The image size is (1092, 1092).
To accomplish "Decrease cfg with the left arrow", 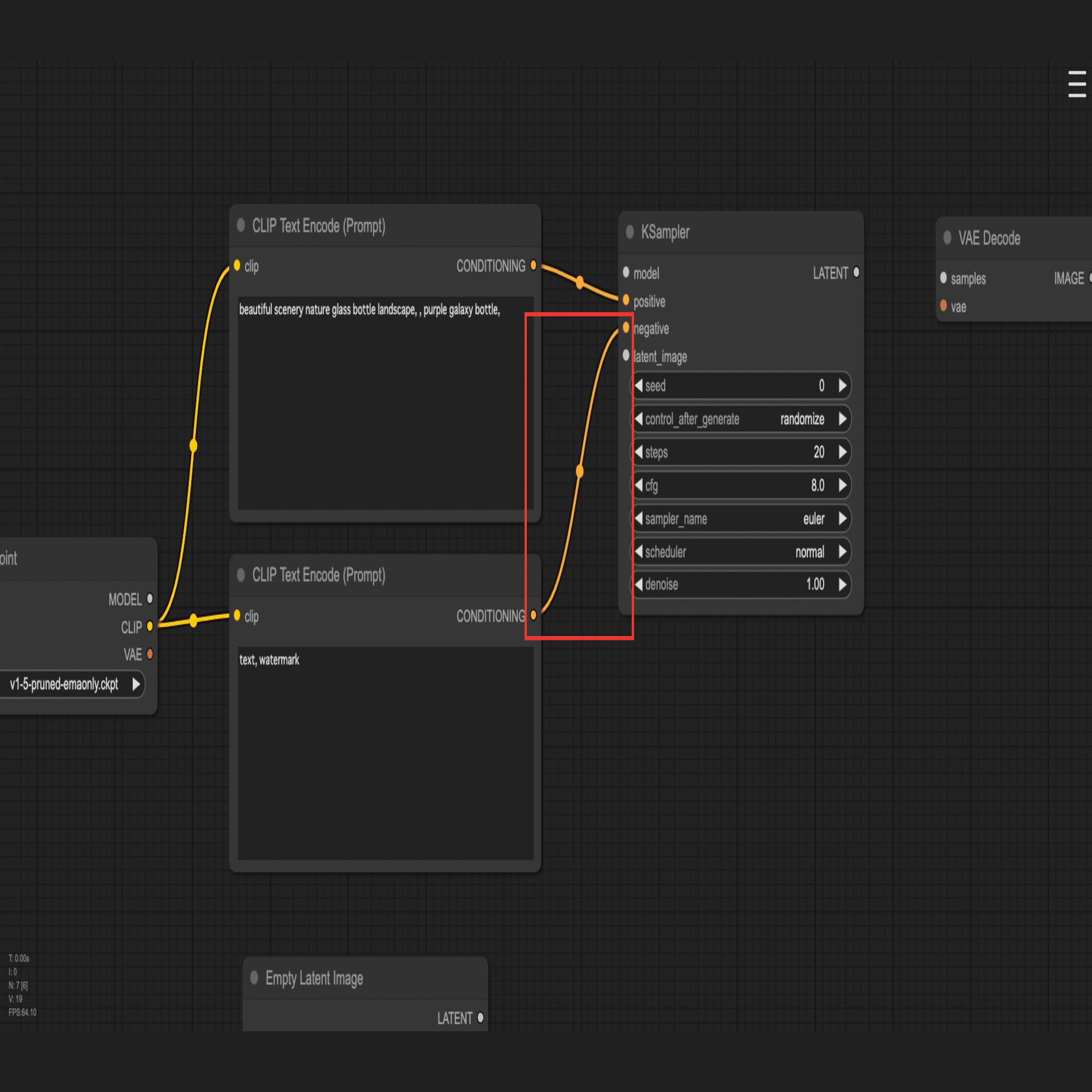I will [639, 485].
